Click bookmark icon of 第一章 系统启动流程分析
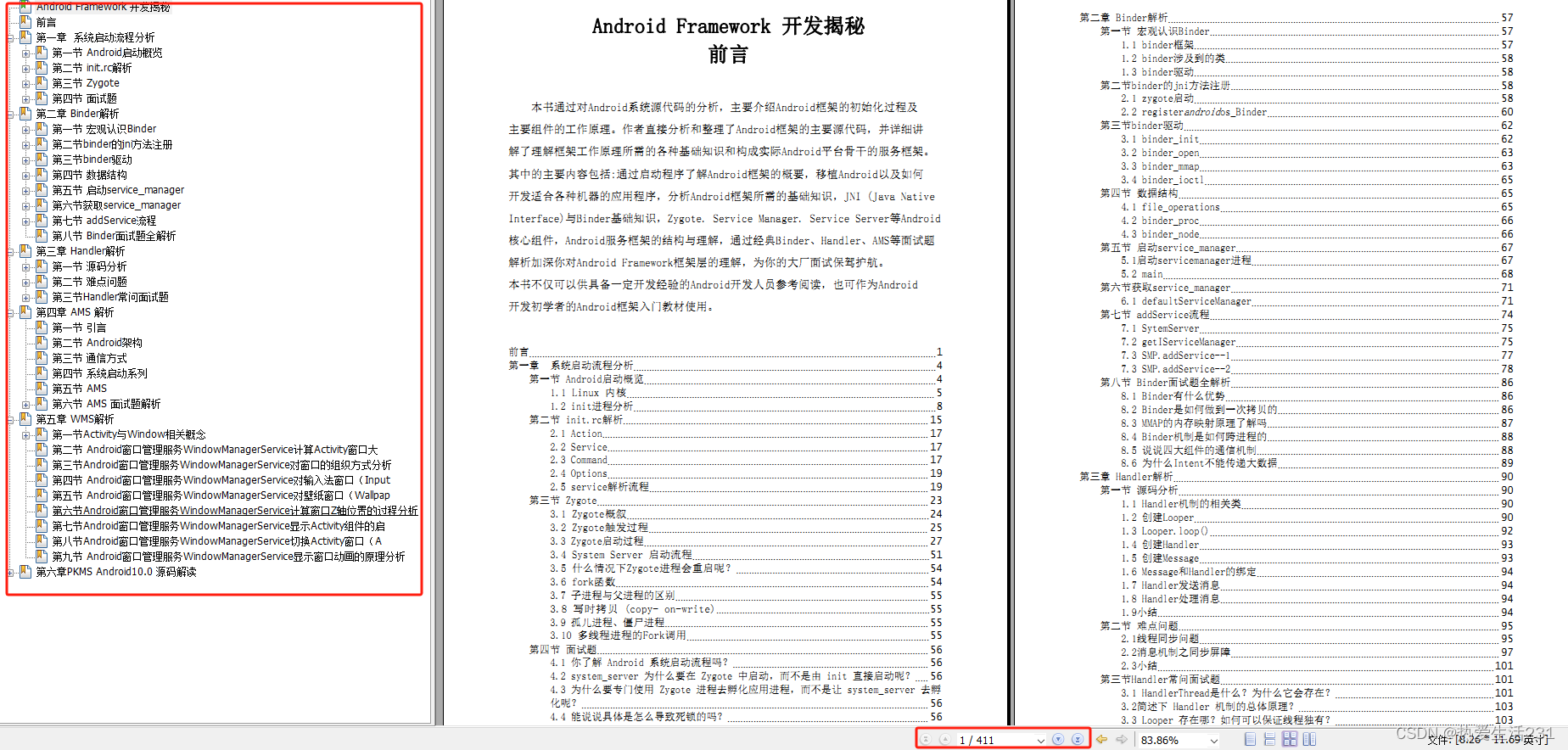Screen dimensions: 1568x750 point(25,37)
